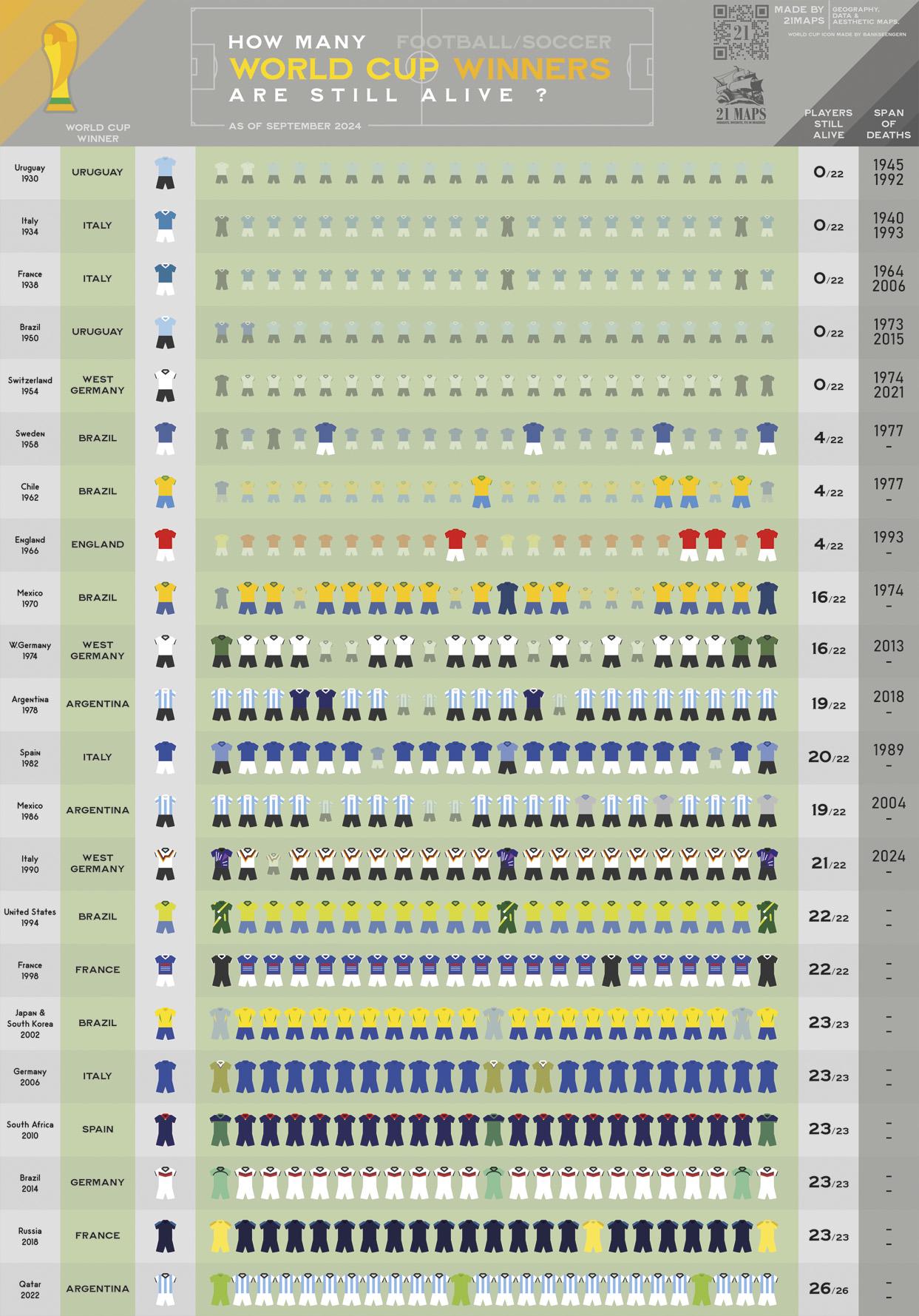Image resolution: width=919 pixels, height=1316 pixels.
Task: Click the first goalkeeper kit in Russia 2018 row
Action: (221, 1237)
